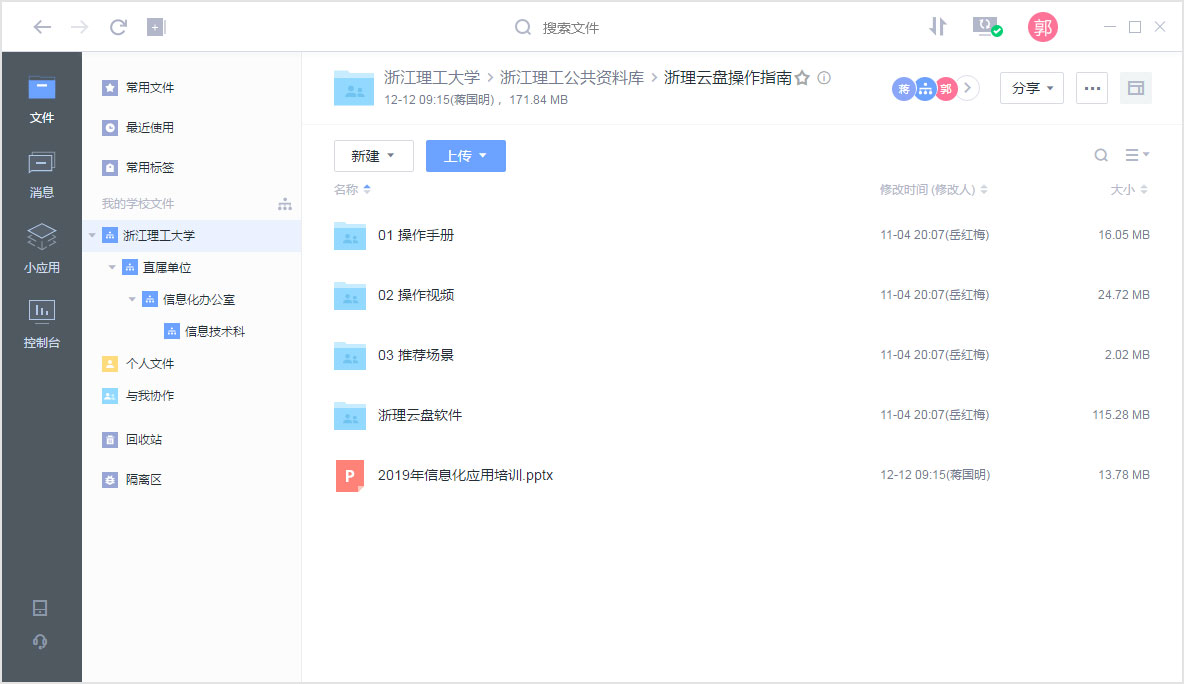The image size is (1184, 684).
Task: Toggle sort order on 名称 column
Action: coord(367,190)
